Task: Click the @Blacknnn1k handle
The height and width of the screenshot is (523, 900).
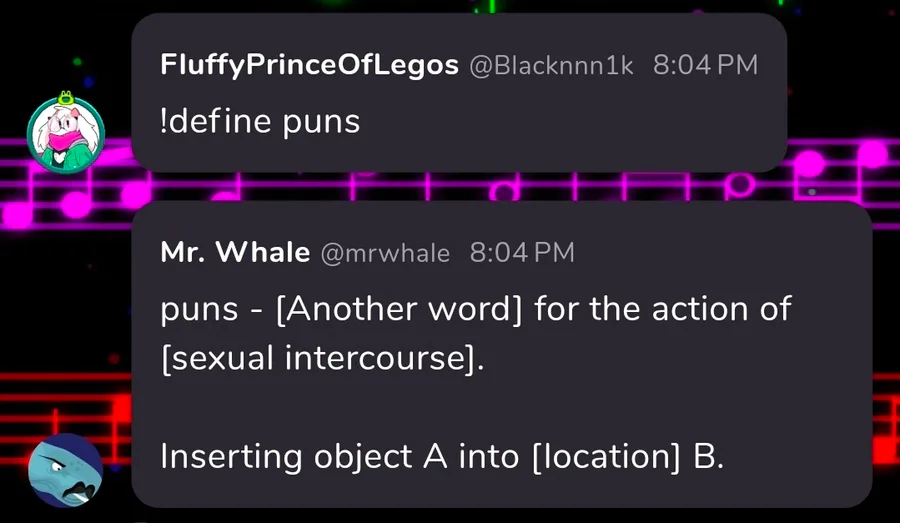Action: pyautogui.click(x=551, y=65)
